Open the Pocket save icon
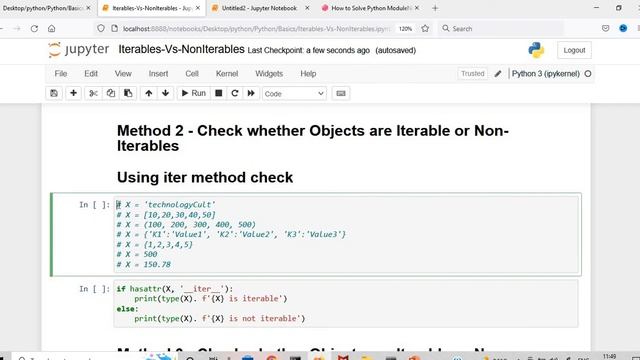Screen dimensions: 640x360 pos(605,28)
